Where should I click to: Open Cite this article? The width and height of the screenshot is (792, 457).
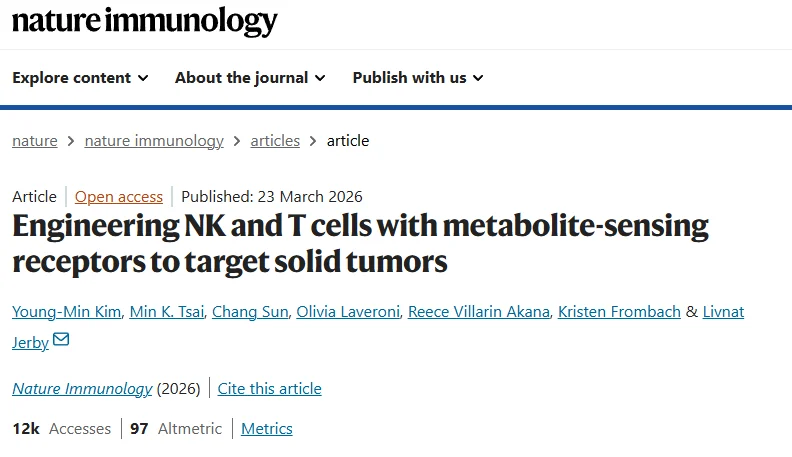pyautogui.click(x=270, y=389)
